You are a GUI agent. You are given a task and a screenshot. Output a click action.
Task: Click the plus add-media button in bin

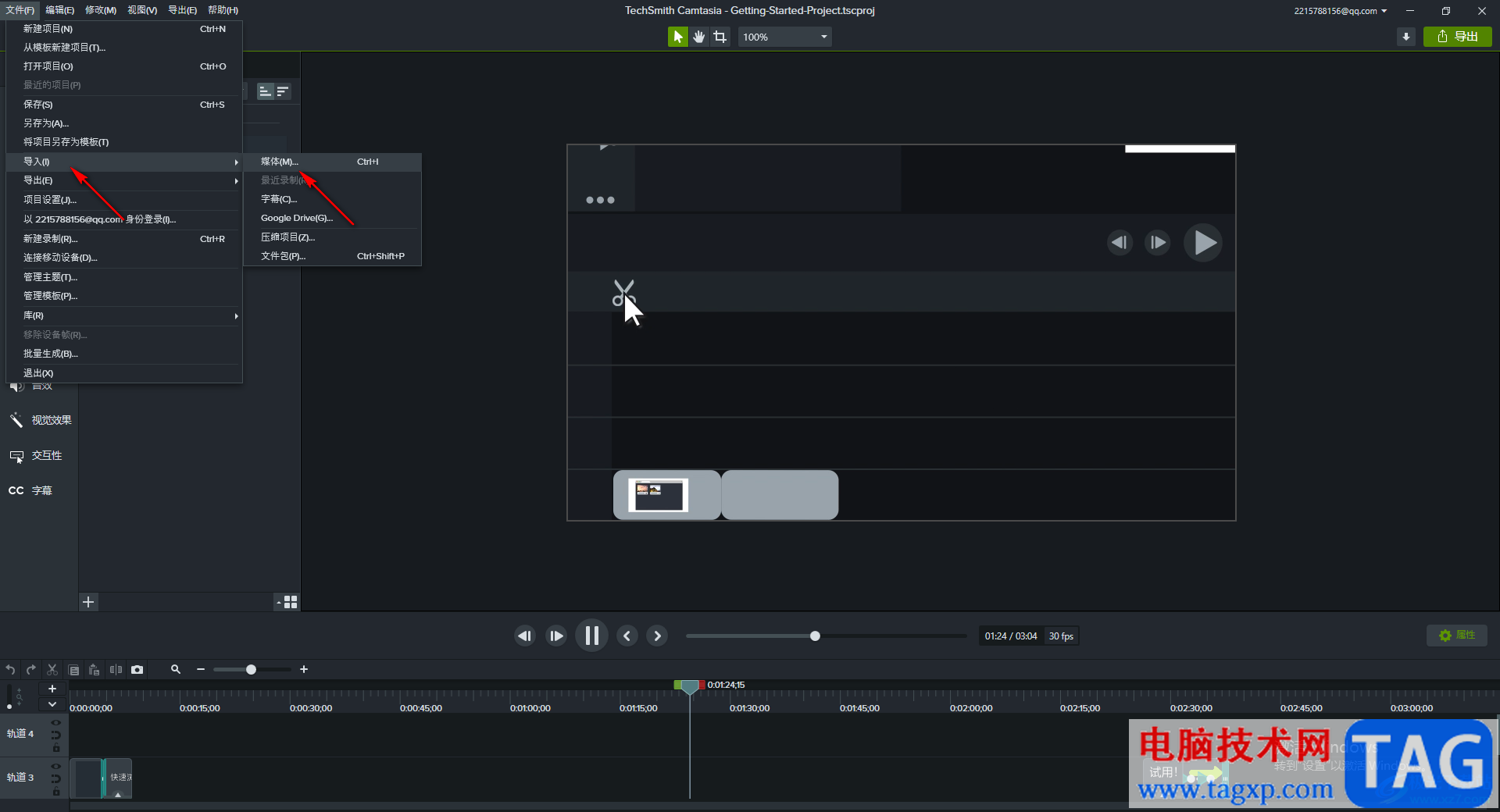click(x=88, y=602)
